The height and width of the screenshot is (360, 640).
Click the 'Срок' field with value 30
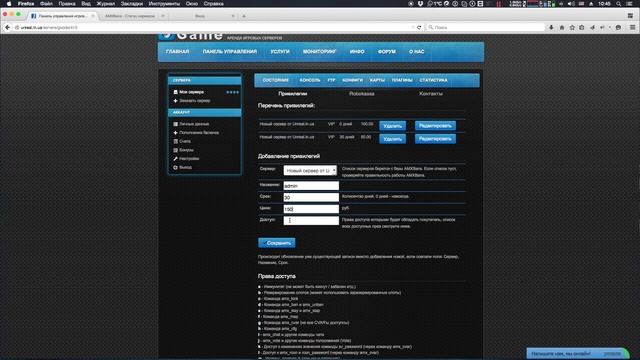click(x=311, y=197)
